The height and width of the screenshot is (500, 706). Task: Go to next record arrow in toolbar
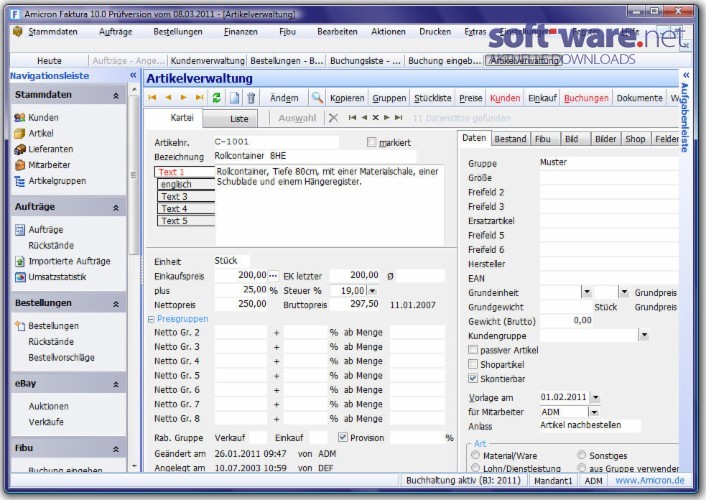(184, 98)
